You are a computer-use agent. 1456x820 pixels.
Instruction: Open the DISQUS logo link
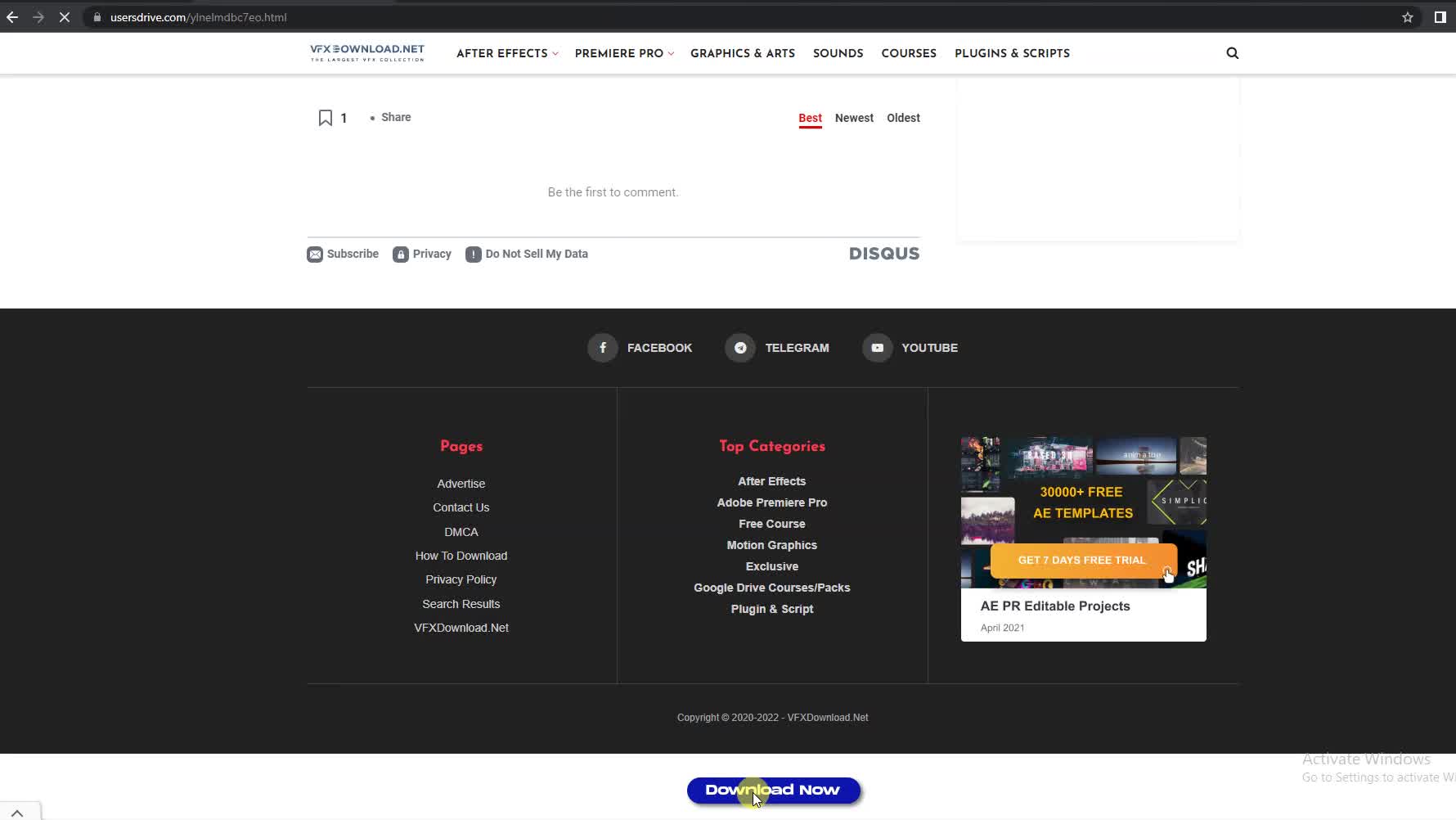tap(884, 254)
